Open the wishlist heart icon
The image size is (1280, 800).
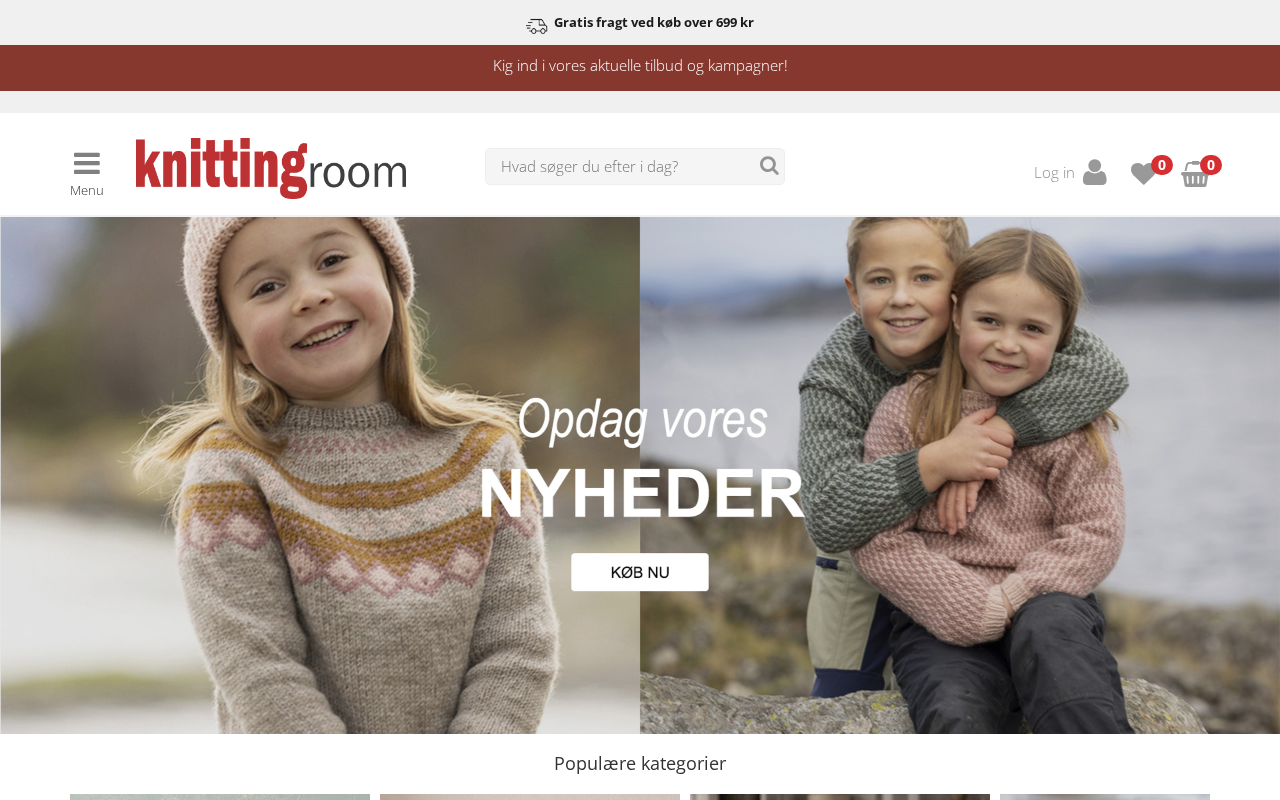point(1143,174)
